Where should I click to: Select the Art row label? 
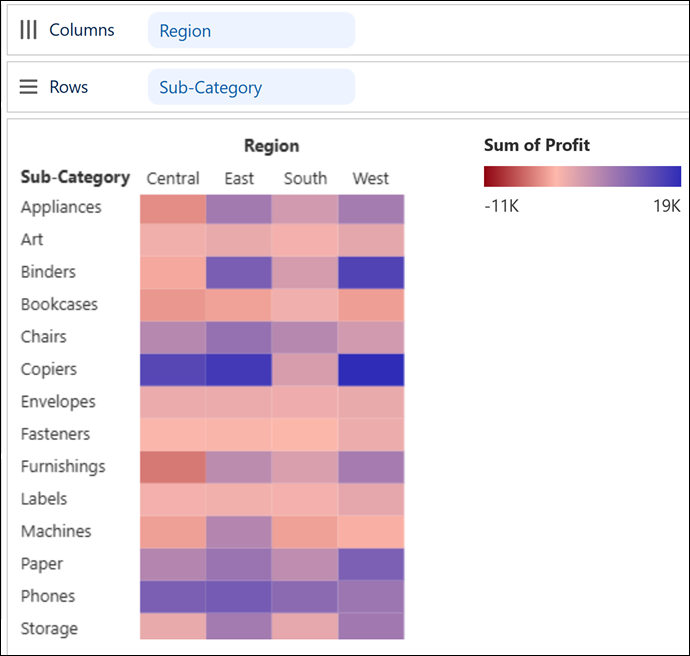[32, 240]
